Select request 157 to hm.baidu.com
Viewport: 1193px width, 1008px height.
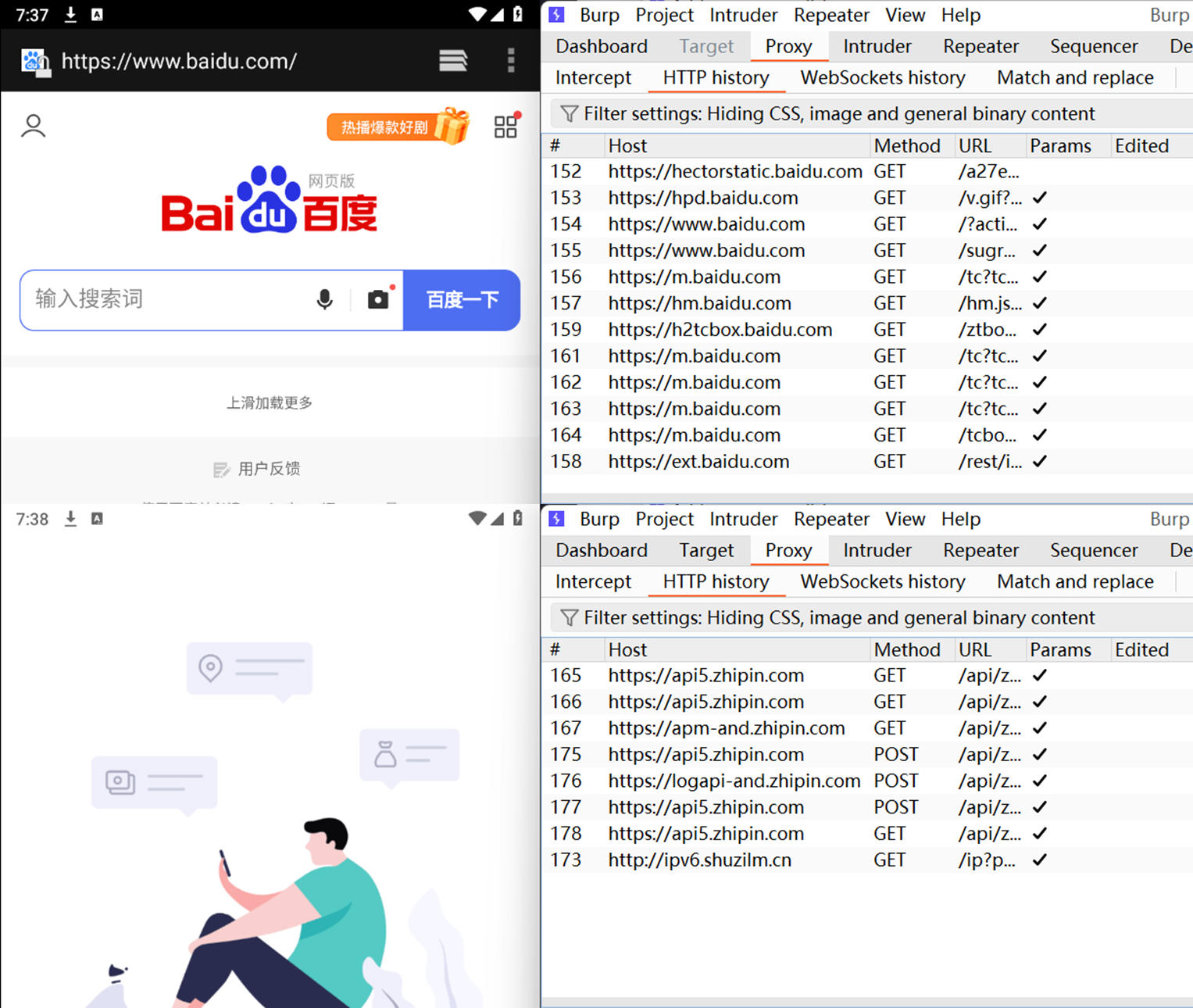point(868,303)
